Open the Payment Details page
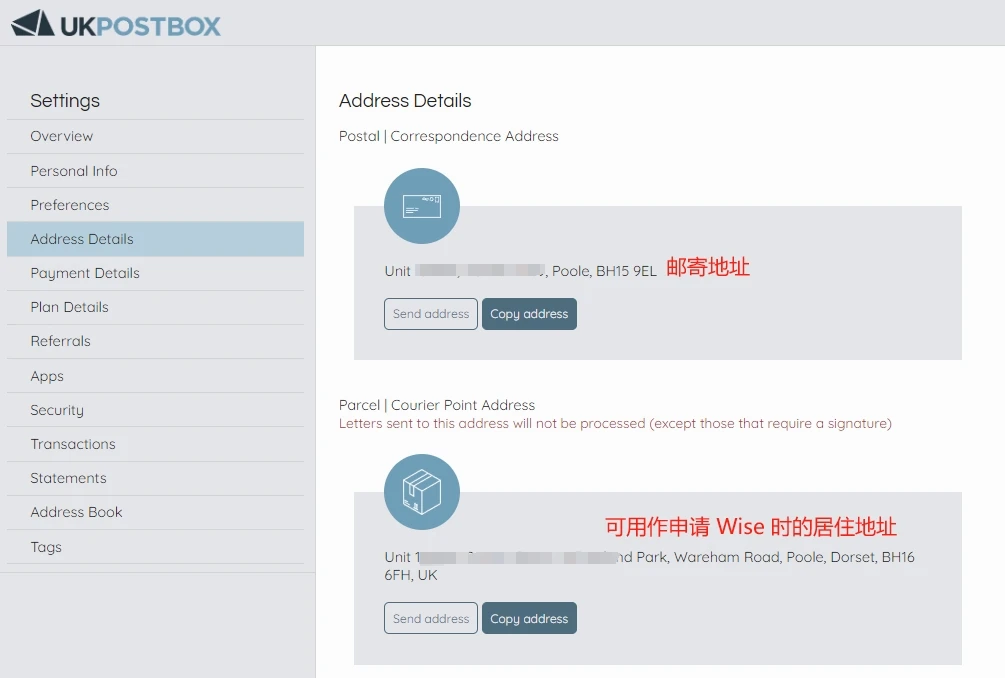The height and width of the screenshot is (678, 1005). click(85, 273)
